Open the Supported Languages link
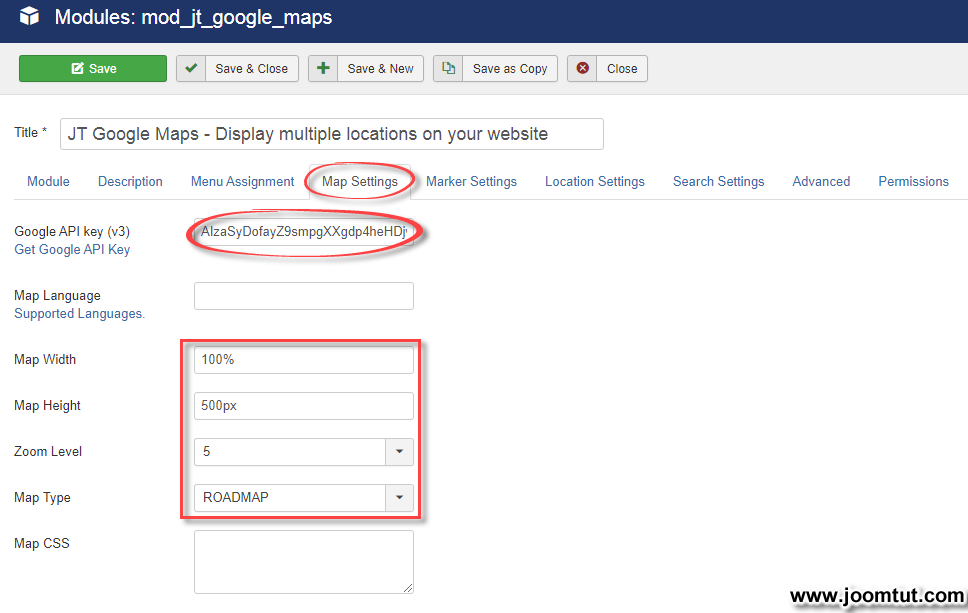The image size is (968, 613). 79,314
